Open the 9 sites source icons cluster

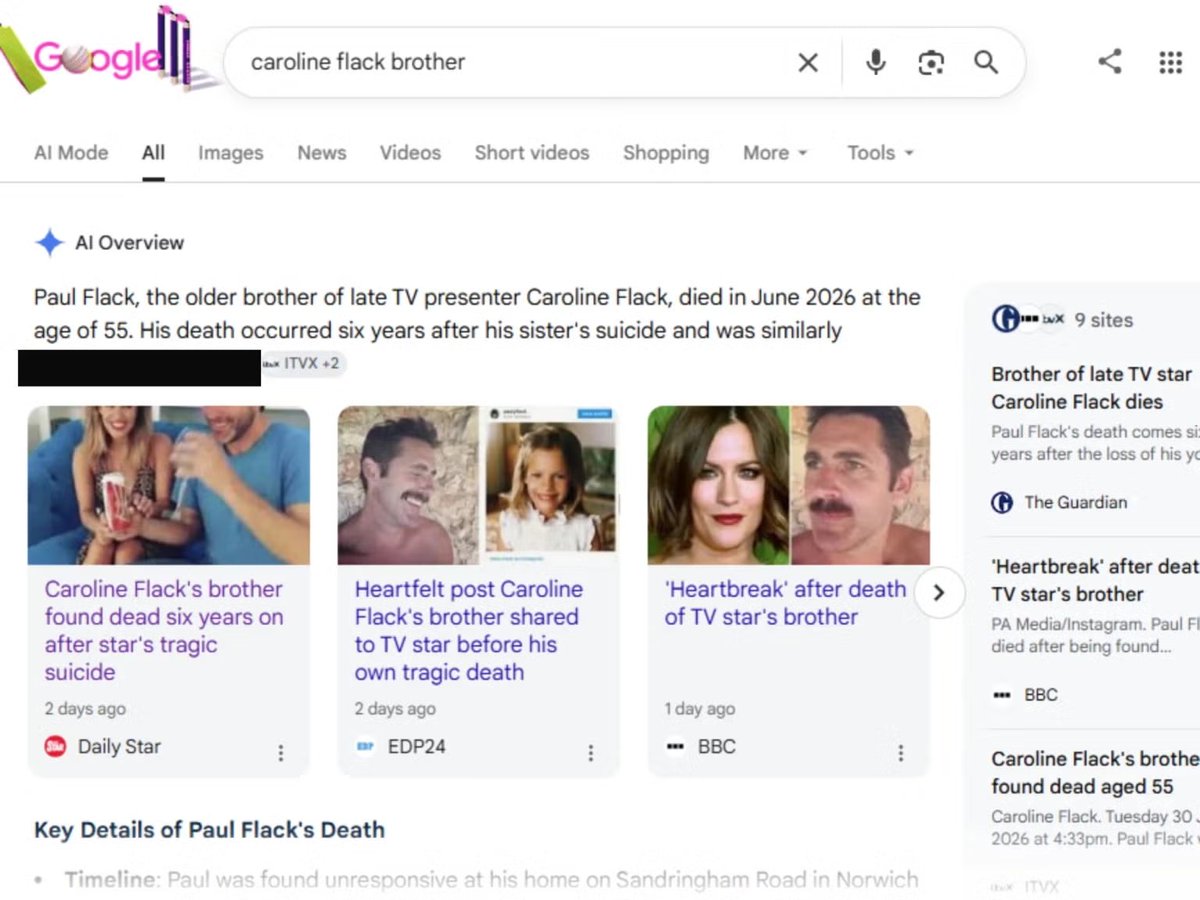1028,320
